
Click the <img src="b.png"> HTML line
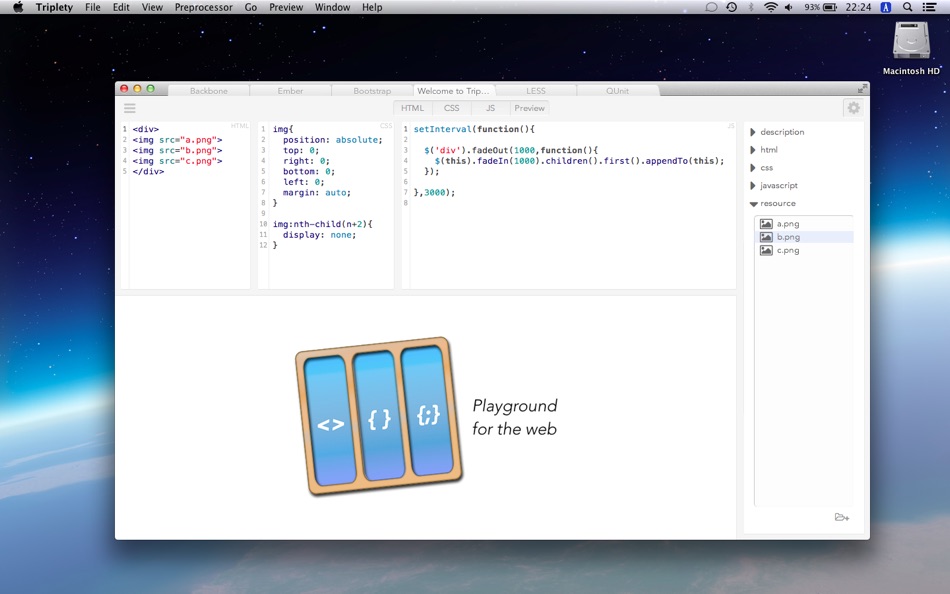pos(178,150)
